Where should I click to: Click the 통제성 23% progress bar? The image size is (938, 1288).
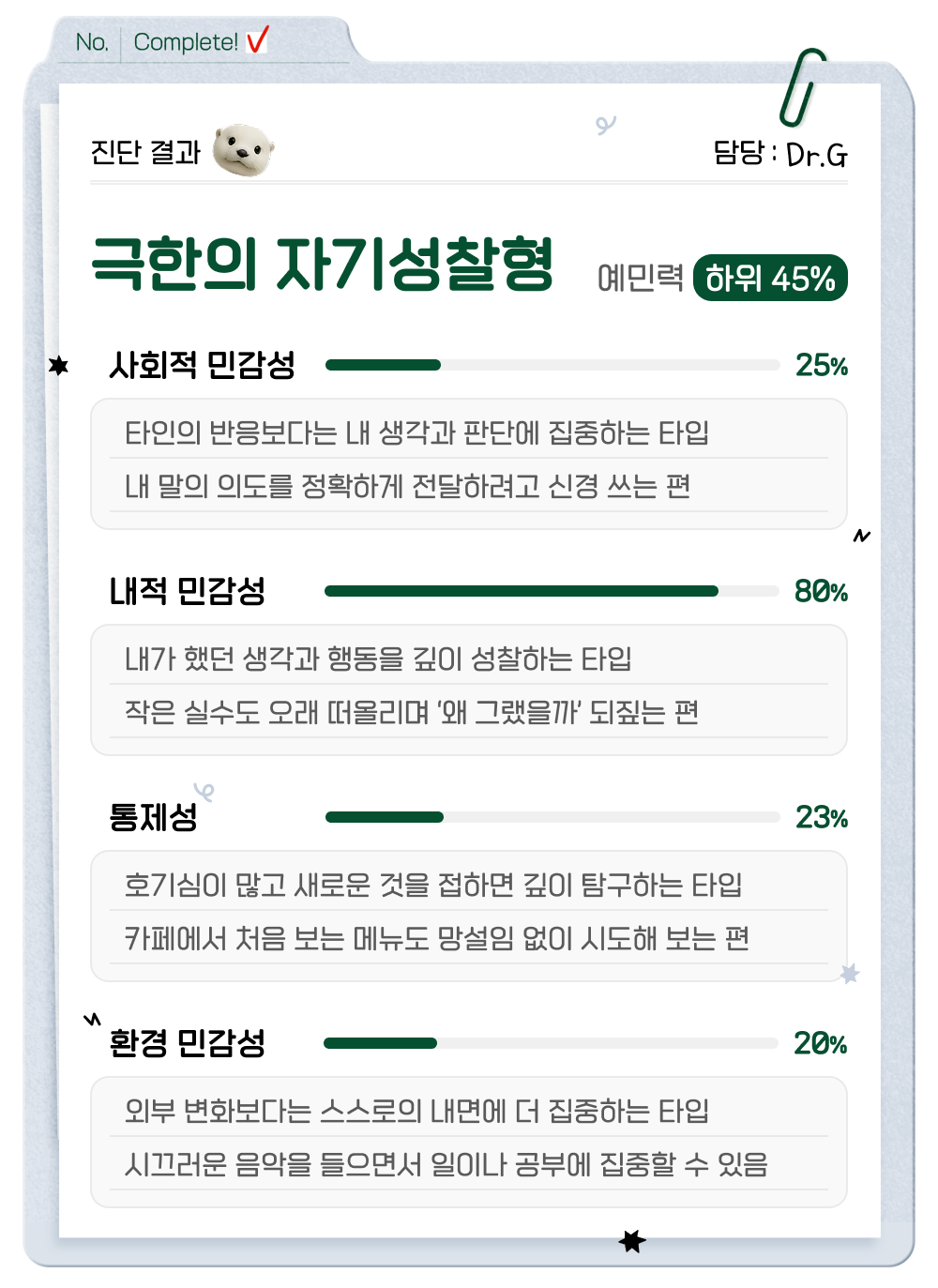[552, 817]
